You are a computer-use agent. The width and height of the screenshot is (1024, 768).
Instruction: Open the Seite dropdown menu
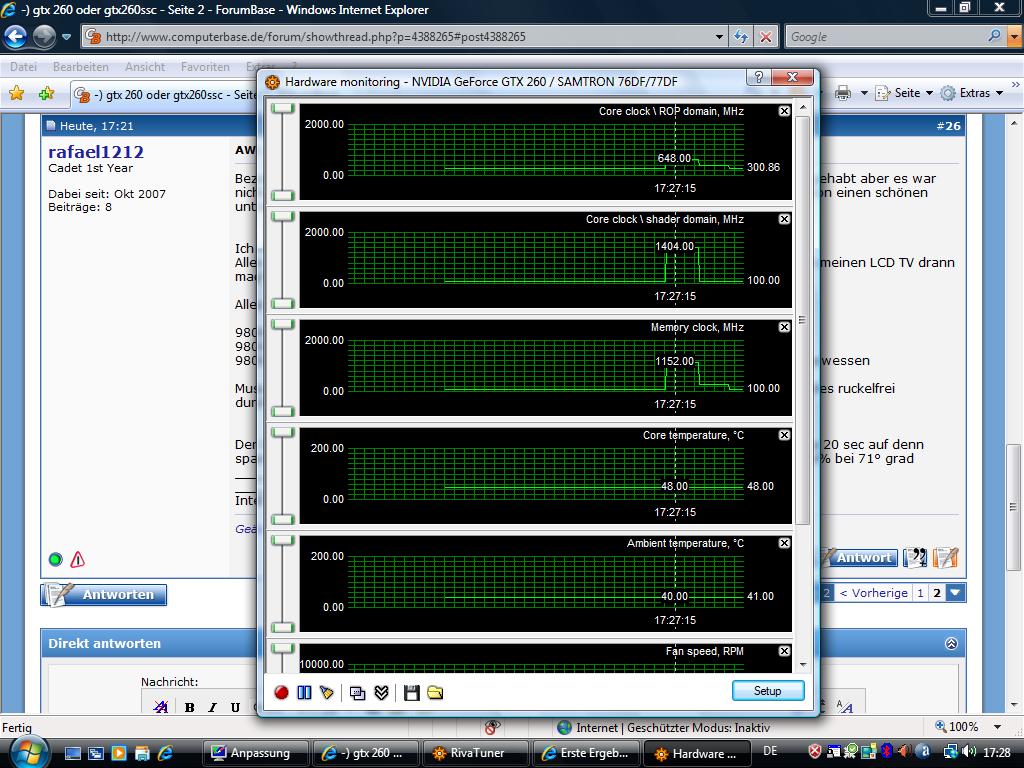pyautogui.click(x=904, y=93)
